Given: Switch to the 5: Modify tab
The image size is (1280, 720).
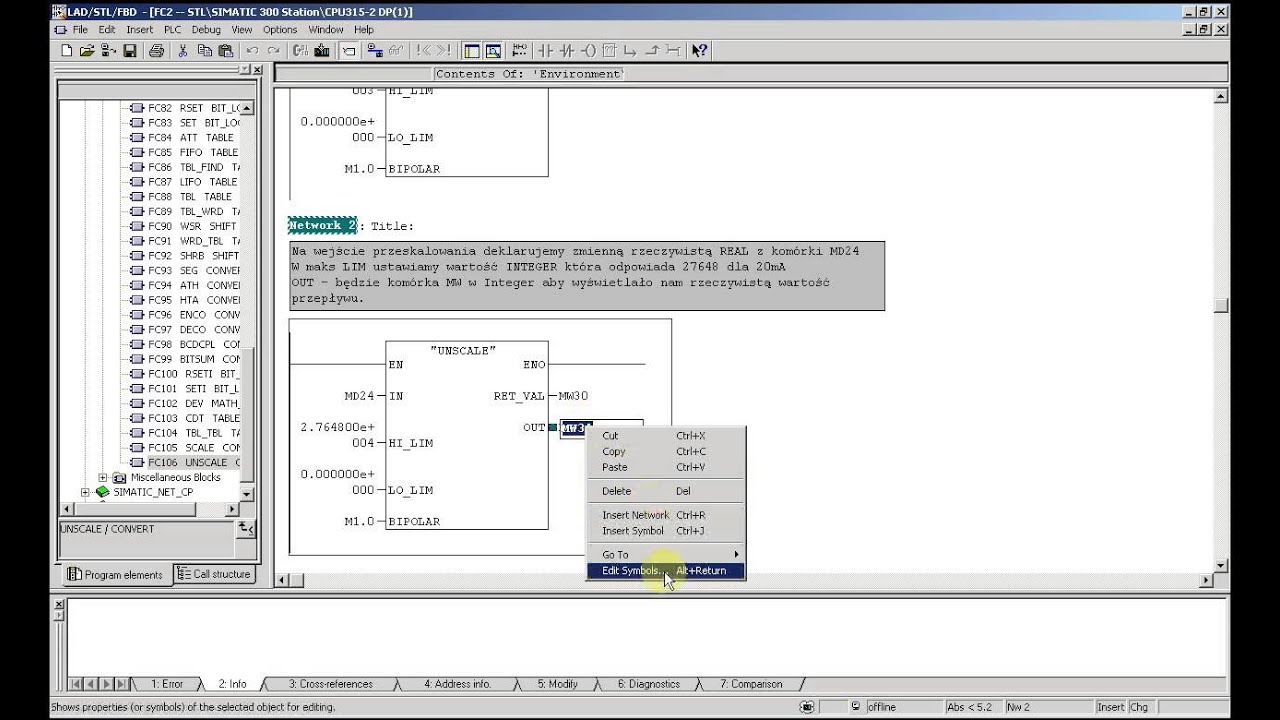Looking at the screenshot, I should point(558,684).
